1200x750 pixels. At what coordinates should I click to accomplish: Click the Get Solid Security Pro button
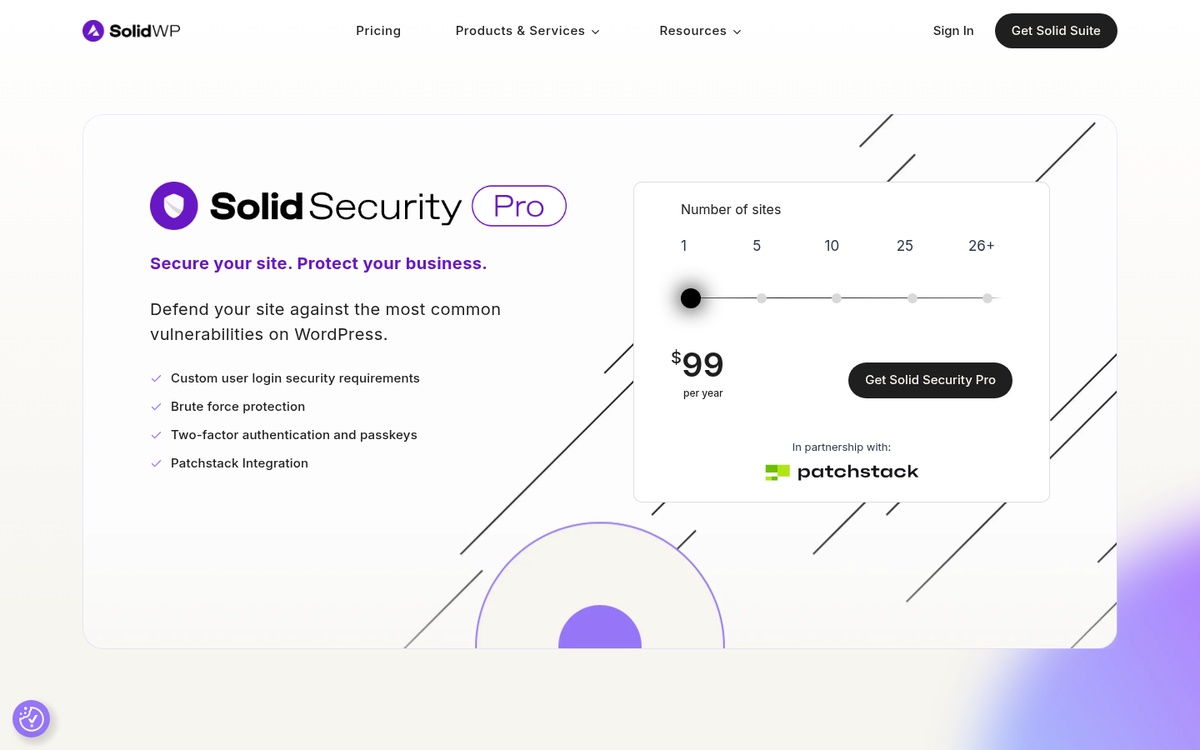930,380
